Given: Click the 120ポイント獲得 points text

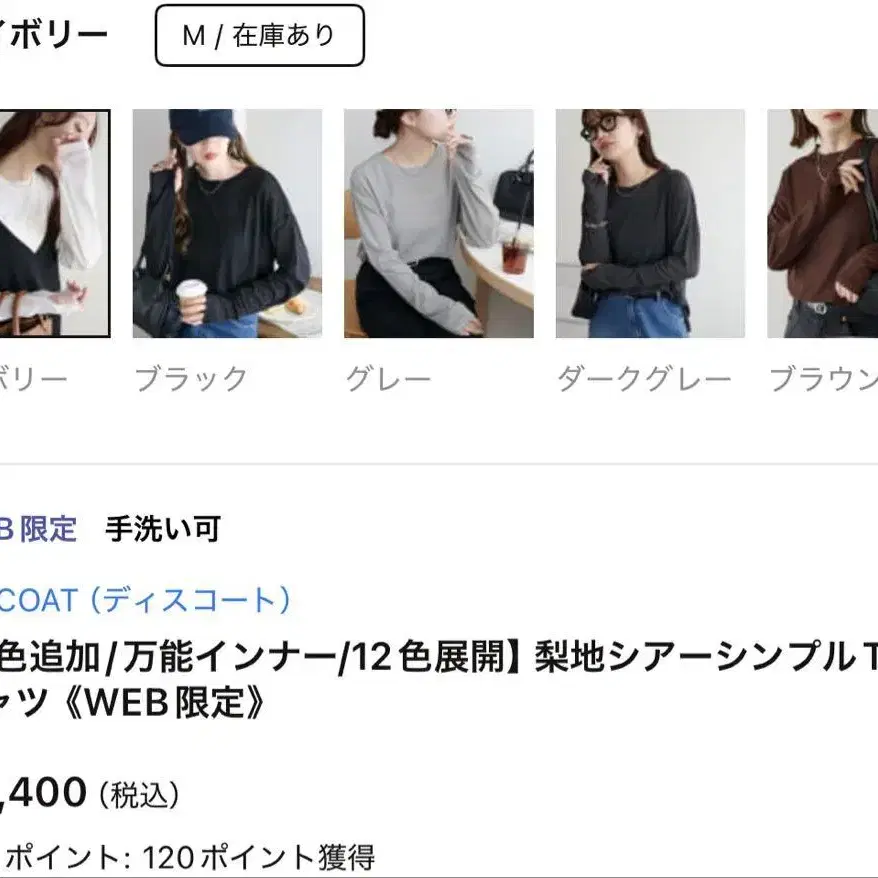Looking at the screenshot, I should coord(259,857).
